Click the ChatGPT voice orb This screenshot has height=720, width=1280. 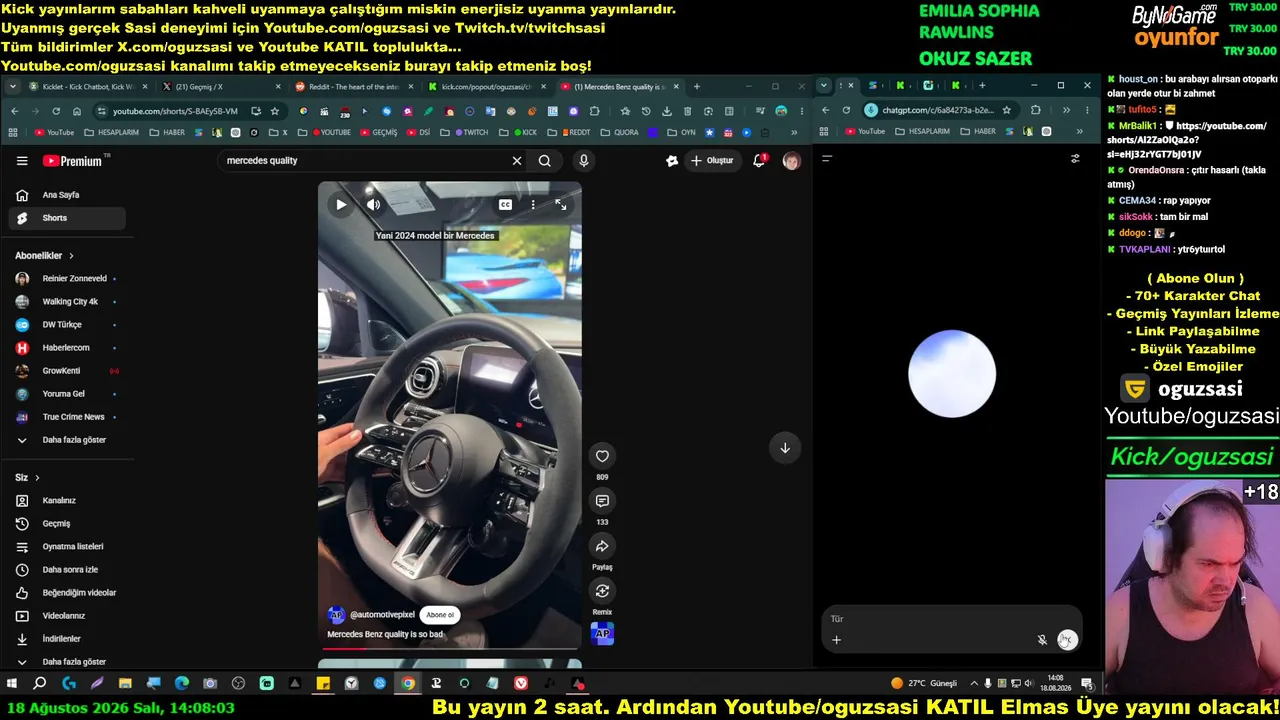coord(952,374)
